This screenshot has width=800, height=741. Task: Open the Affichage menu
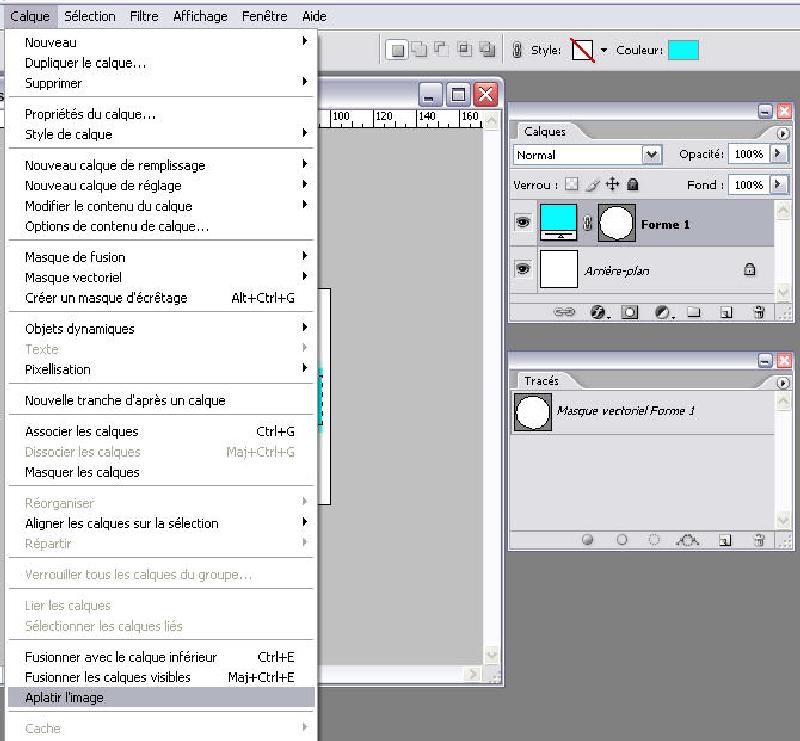tap(201, 16)
